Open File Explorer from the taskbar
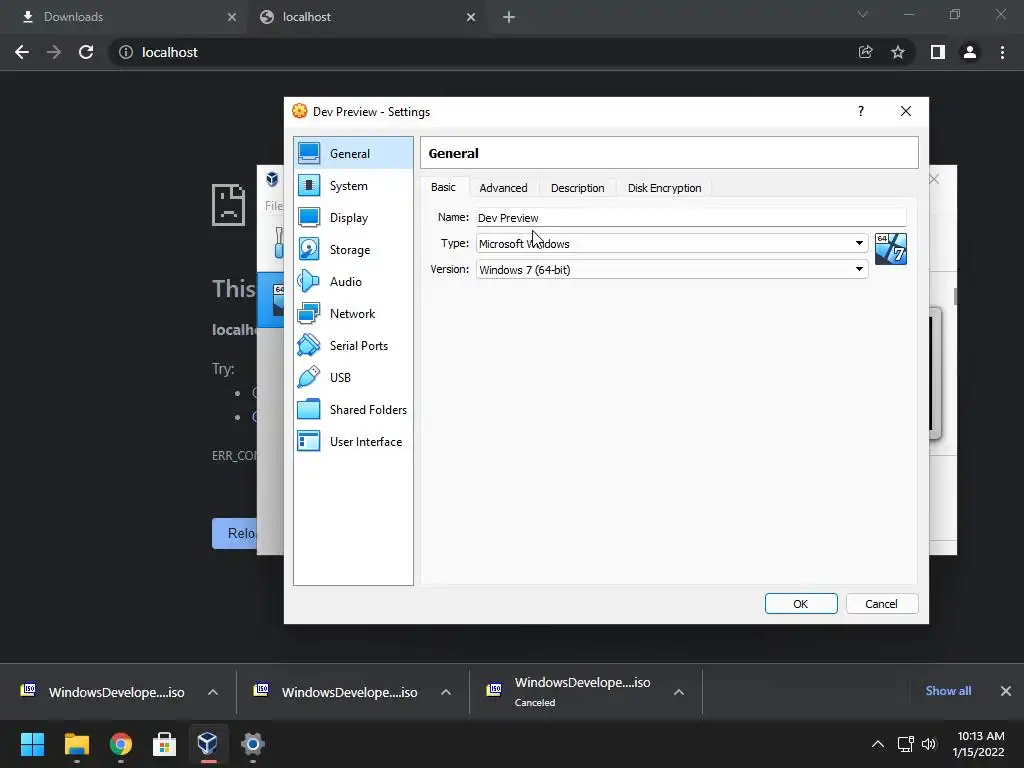The image size is (1024, 768). [76, 744]
